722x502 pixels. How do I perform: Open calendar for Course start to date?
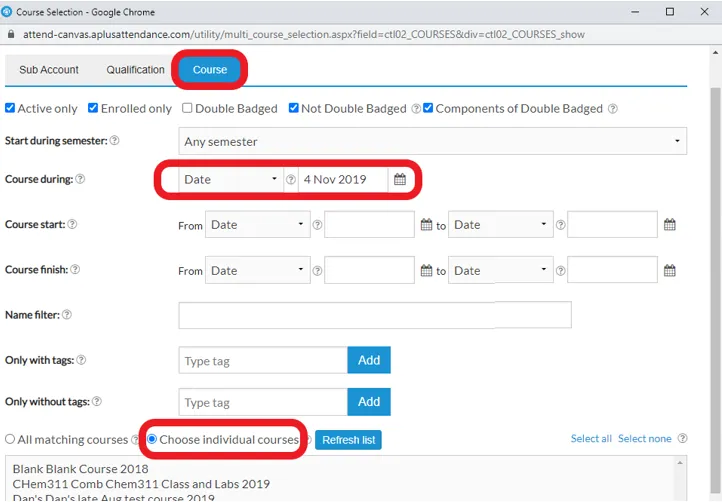coord(670,225)
